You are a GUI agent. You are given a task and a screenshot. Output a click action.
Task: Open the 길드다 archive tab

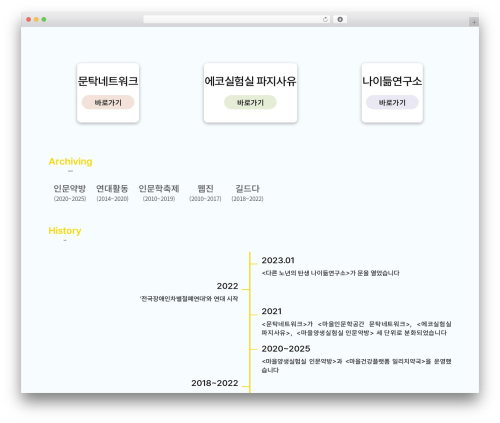(x=247, y=193)
